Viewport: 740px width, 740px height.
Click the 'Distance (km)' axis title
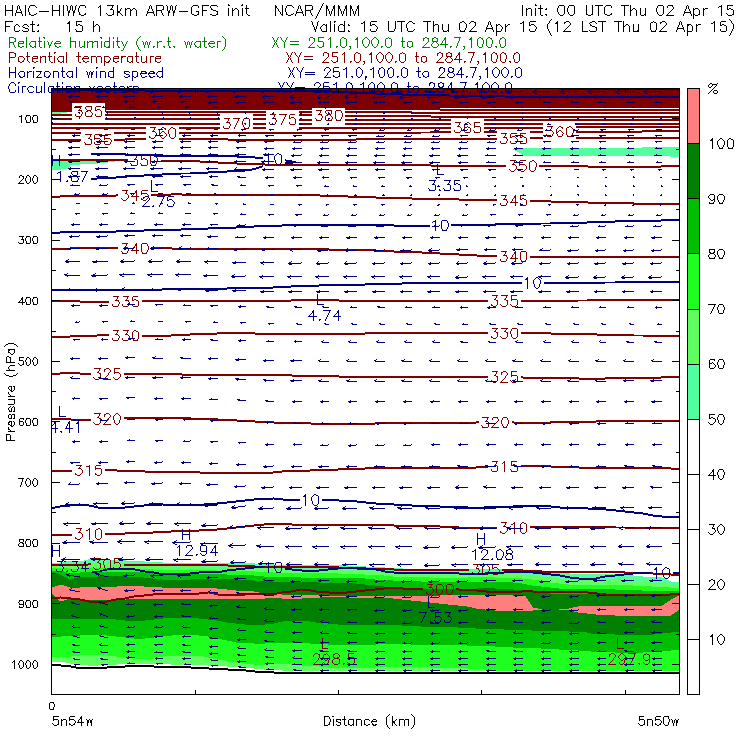point(369,721)
